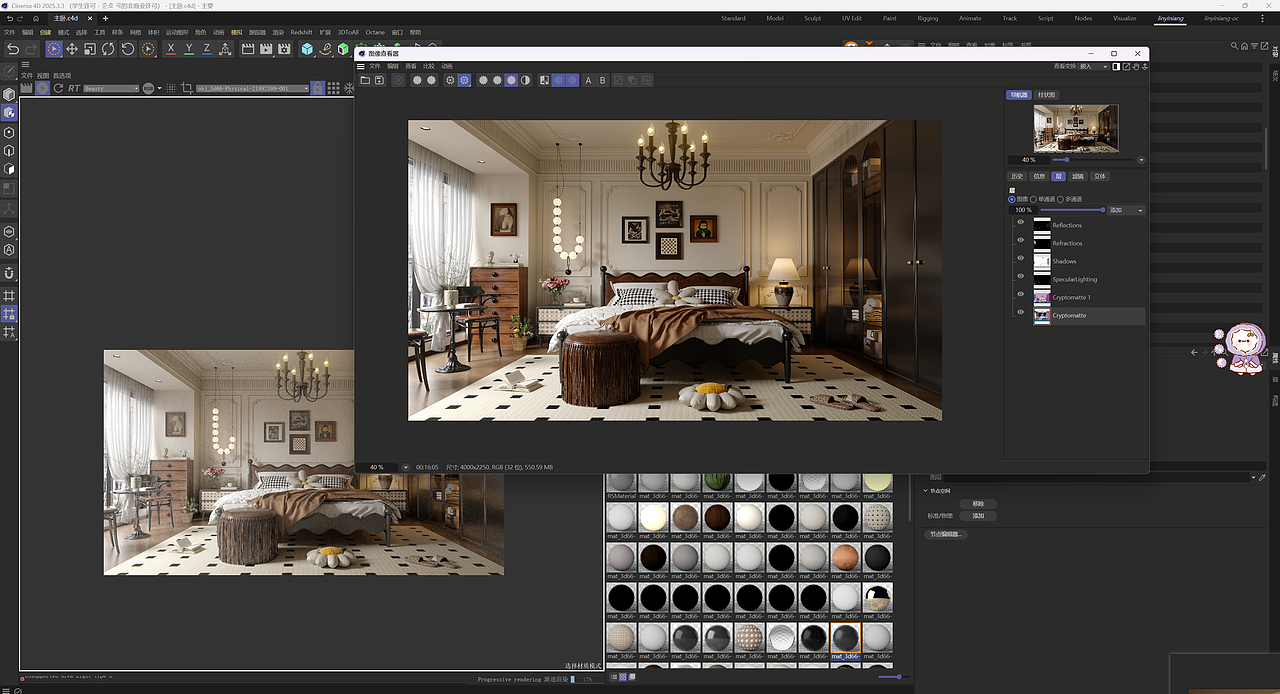Toggle the RenderView lock icon

(317, 88)
